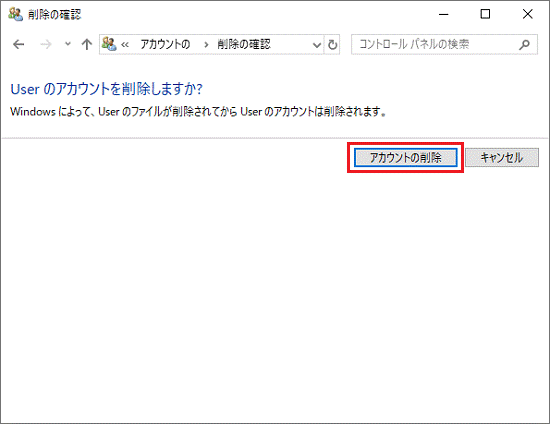Click the title bar user accounts icon
The width and height of the screenshot is (550, 424).
click(x=15, y=14)
